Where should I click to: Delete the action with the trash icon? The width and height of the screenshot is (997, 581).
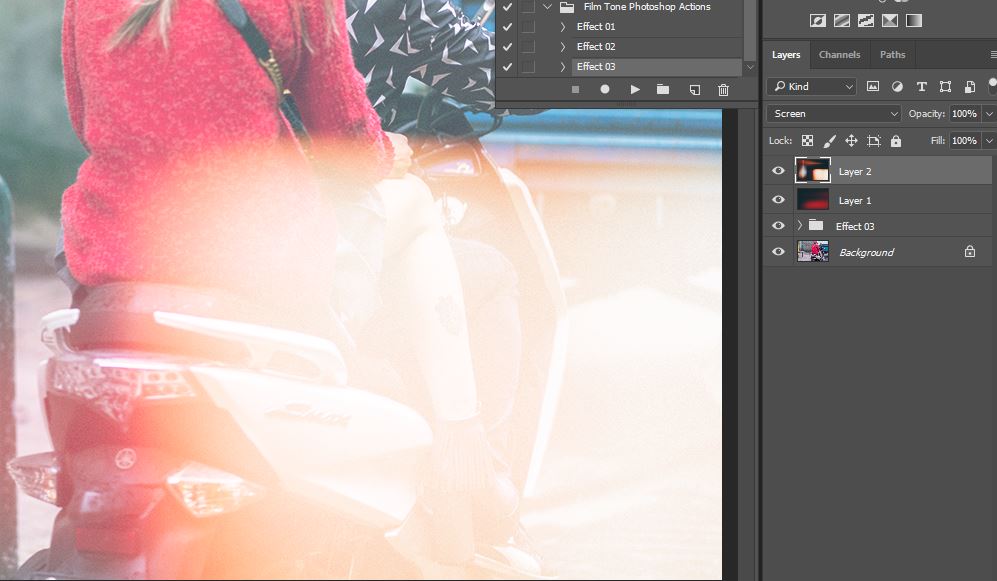(724, 89)
